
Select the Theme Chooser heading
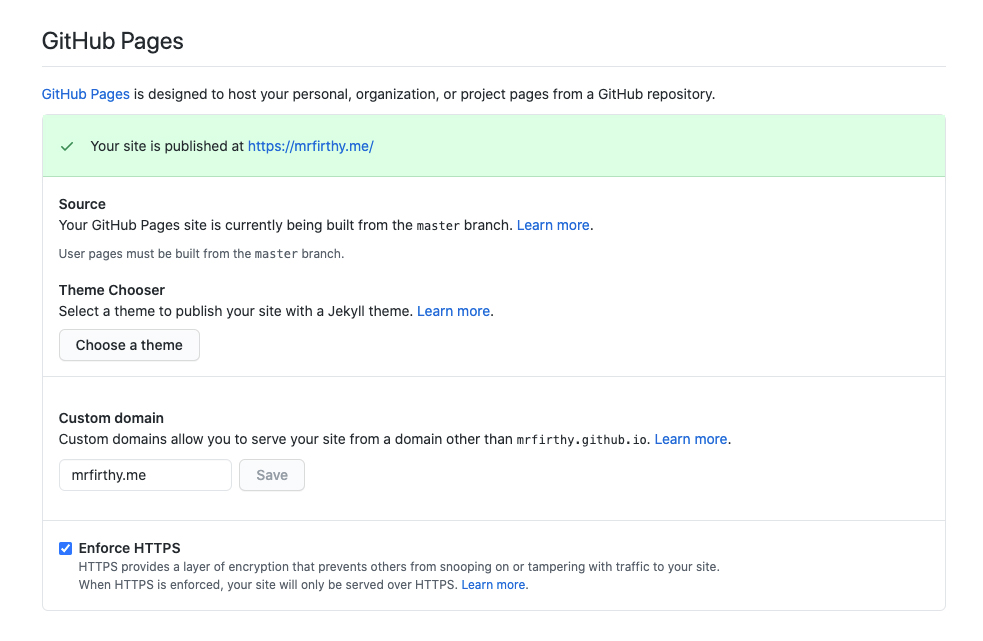pos(112,290)
